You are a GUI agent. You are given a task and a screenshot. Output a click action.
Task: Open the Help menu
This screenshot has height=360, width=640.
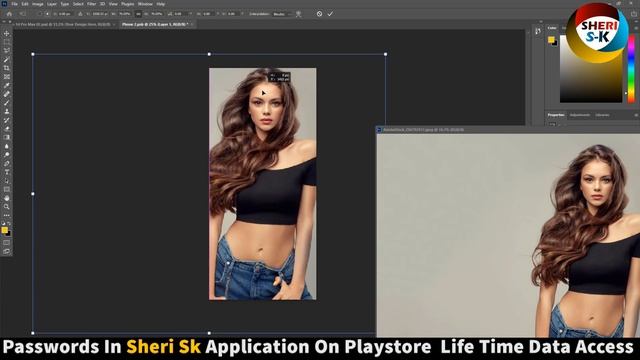pyautogui.click(x=161, y=4)
